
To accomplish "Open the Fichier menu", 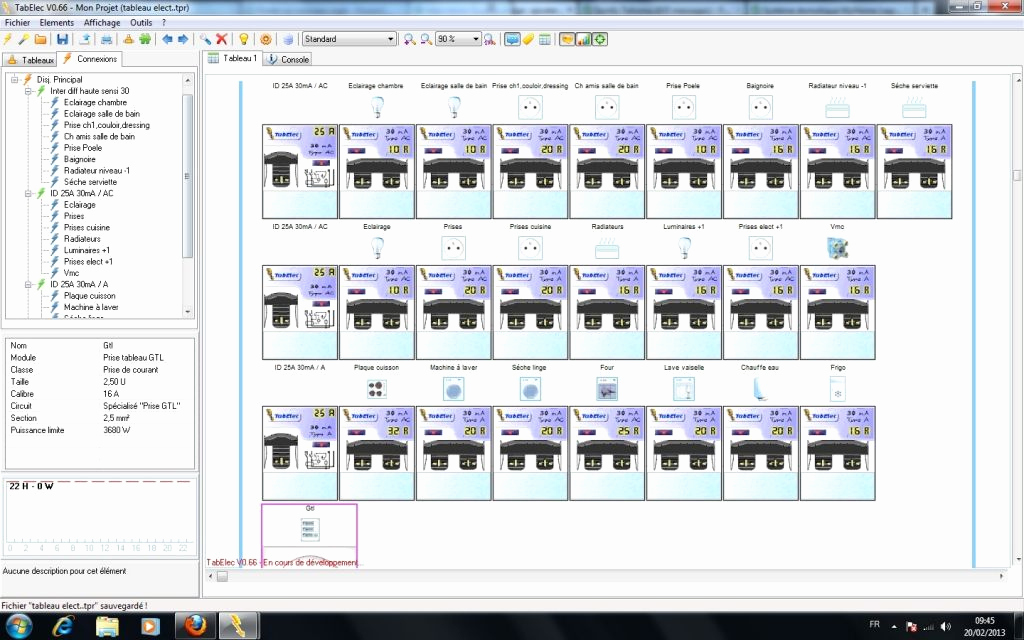I will click(x=18, y=22).
